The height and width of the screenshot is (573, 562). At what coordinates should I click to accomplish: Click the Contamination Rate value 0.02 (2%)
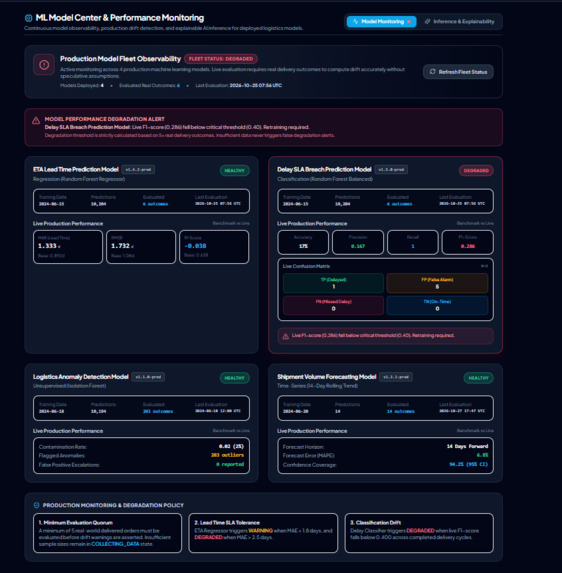click(231, 446)
